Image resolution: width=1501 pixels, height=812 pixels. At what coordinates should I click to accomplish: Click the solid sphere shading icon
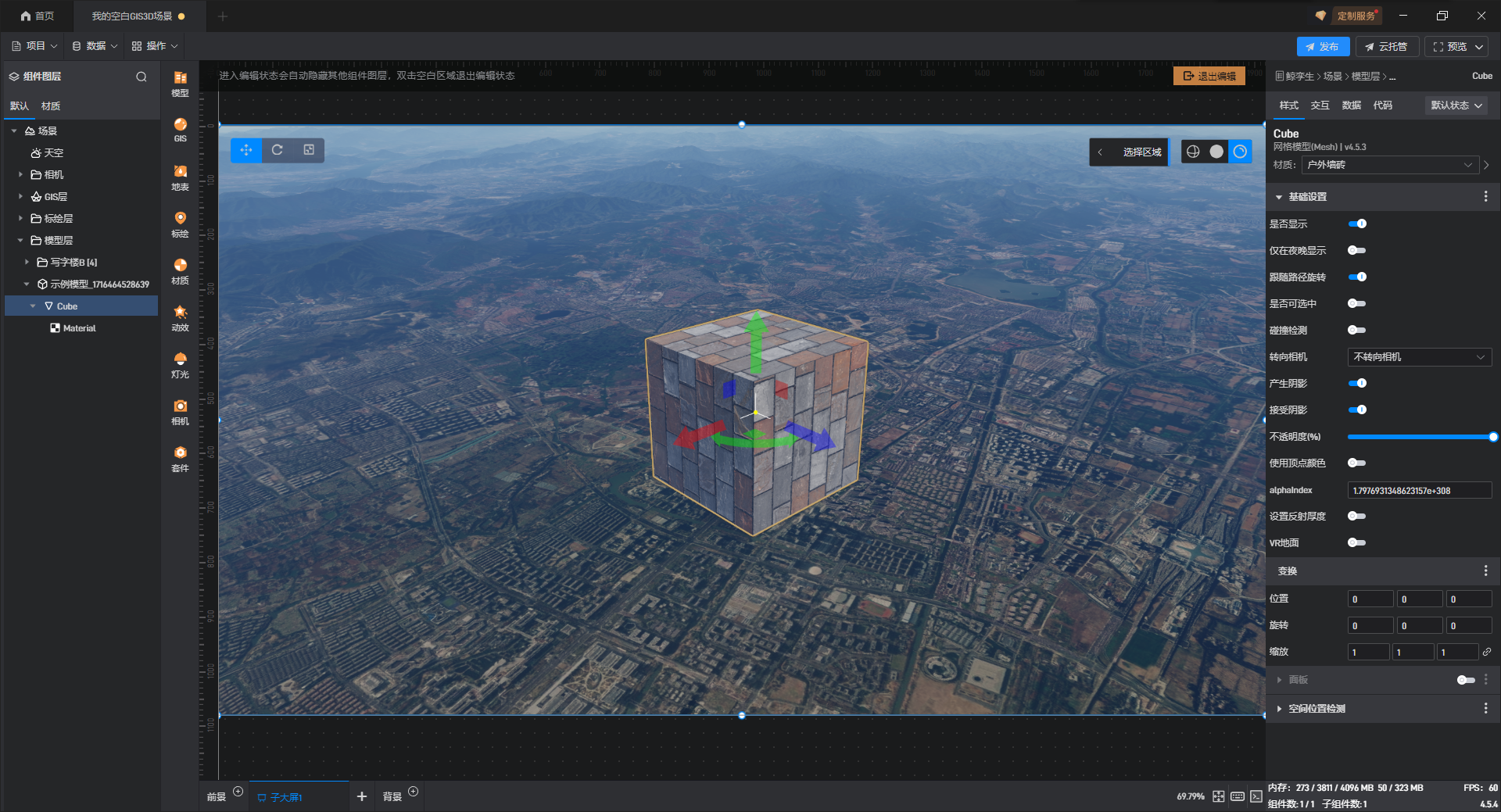coord(1216,152)
